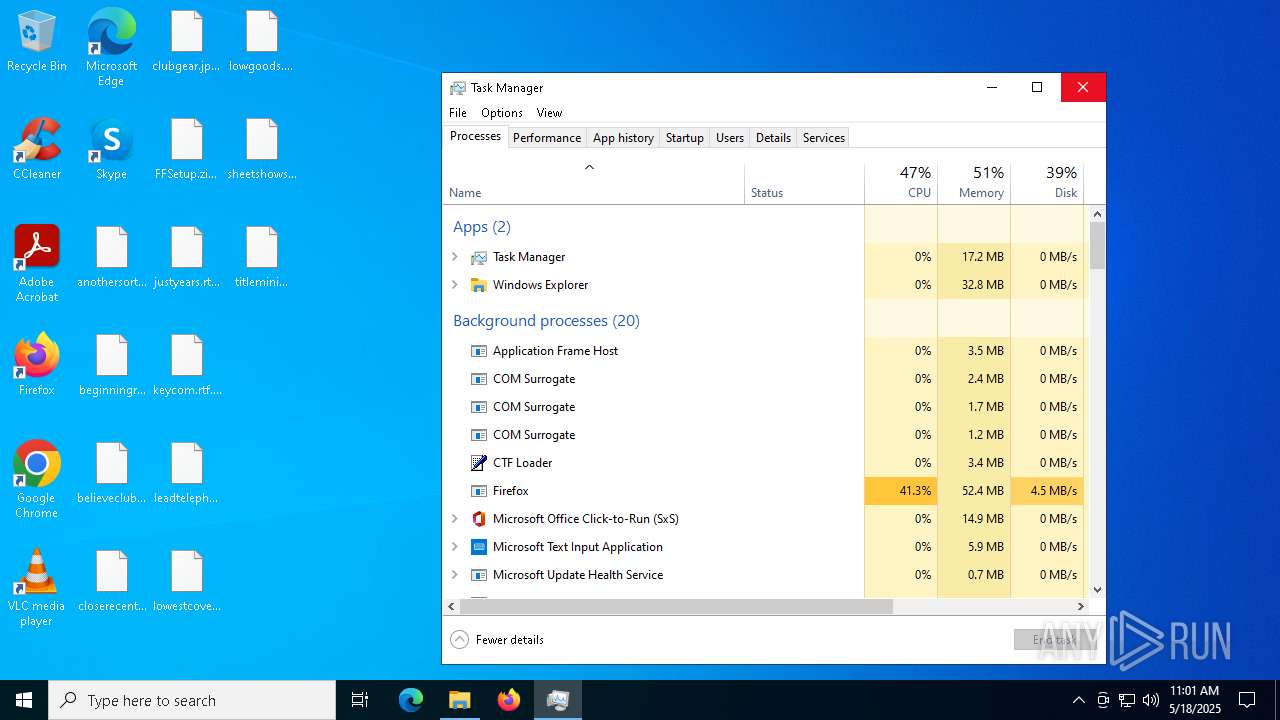The width and height of the screenshot is (1280, 720).
Task: Select the Firefox desktop shortcut
Action: (37, 365)
